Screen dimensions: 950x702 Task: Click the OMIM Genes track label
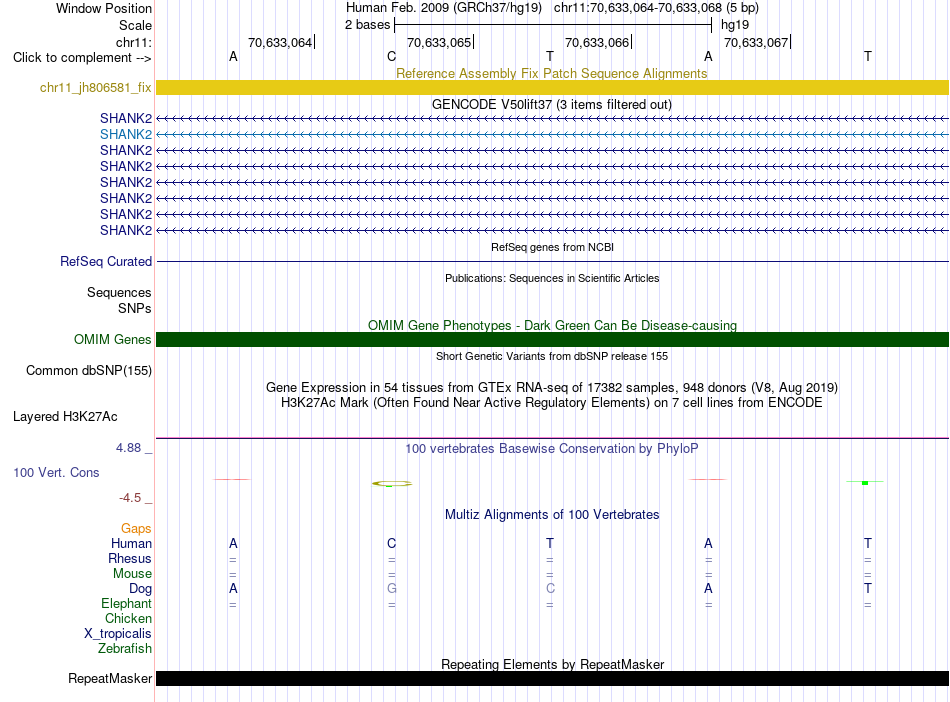pyautogui.click(x=112, y=339)
